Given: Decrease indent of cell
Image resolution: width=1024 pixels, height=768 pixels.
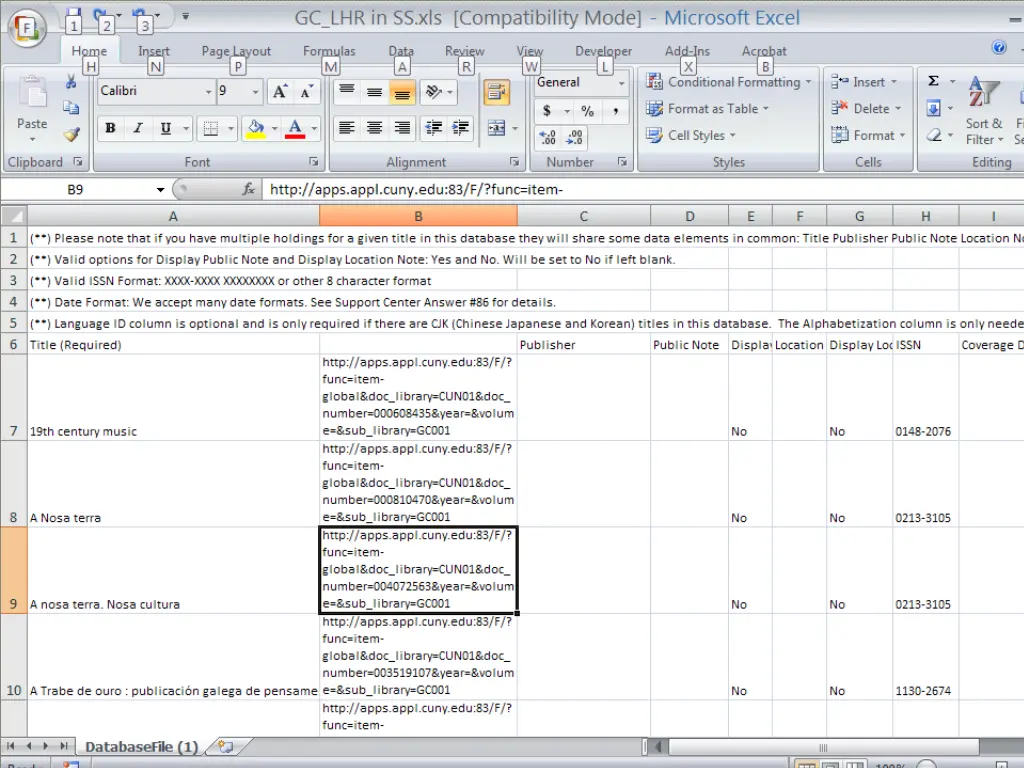Looking at the screenshot, I should click(x=433, y=128).
